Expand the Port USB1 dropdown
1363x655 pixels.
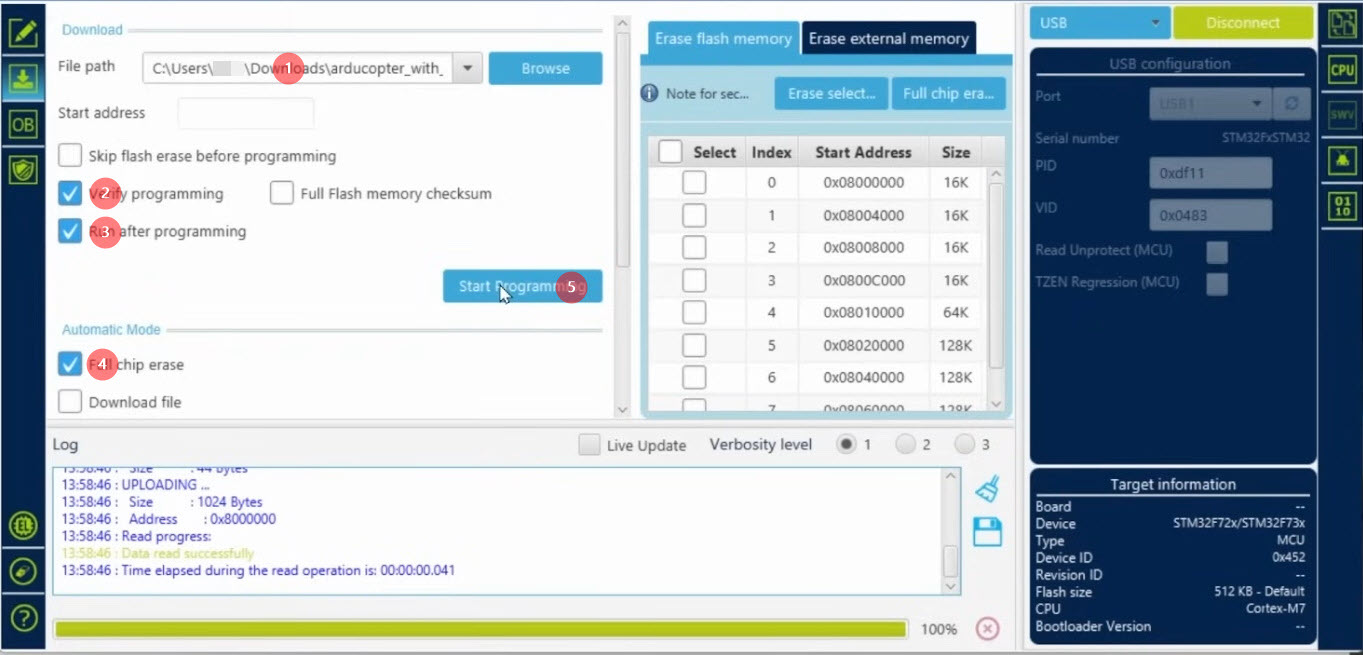click(1257, 104)
